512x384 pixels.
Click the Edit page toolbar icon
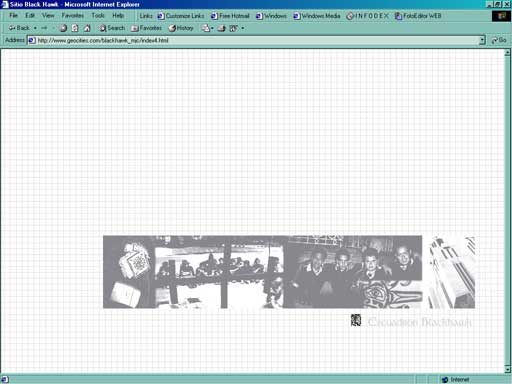(x=234, y=28)
